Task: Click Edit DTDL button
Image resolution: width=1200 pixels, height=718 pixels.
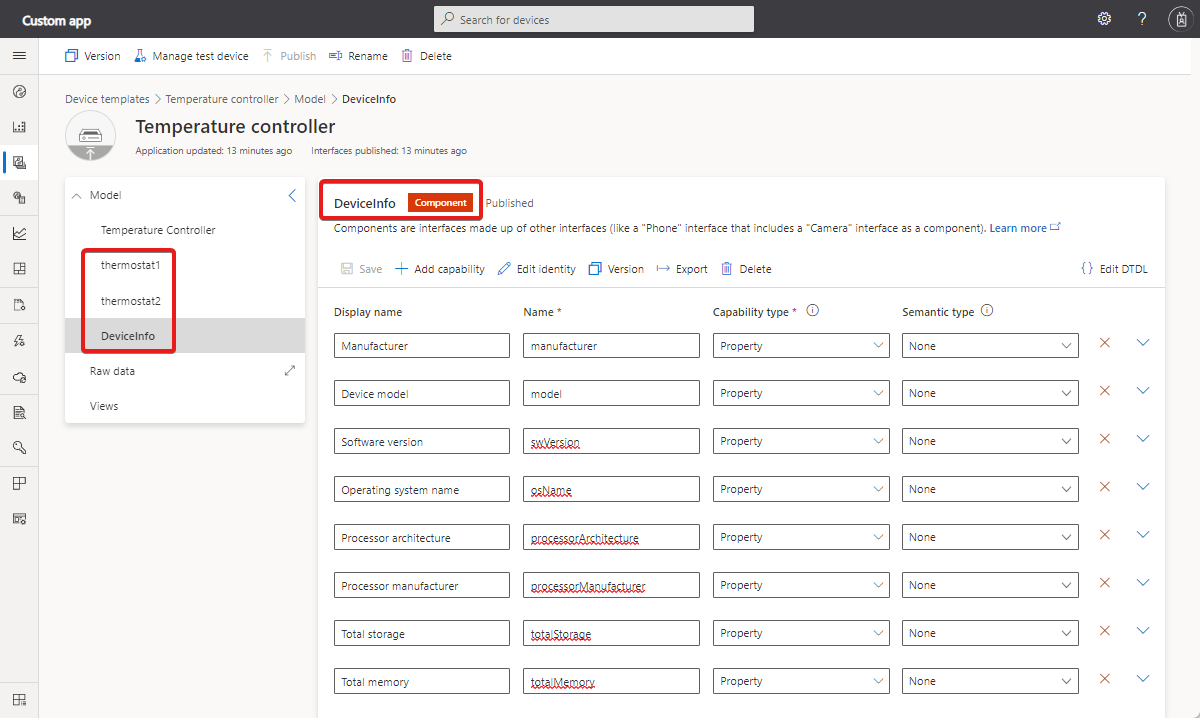Action: (1114, 269)
